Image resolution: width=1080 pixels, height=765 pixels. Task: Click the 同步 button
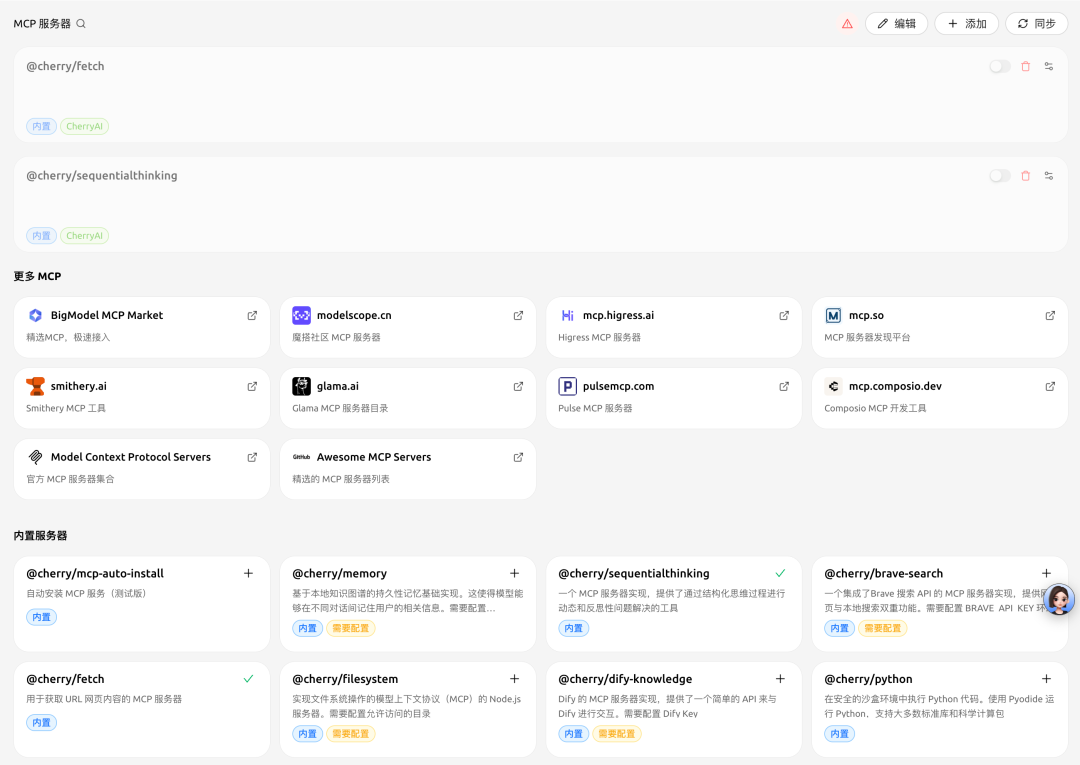1036,24
